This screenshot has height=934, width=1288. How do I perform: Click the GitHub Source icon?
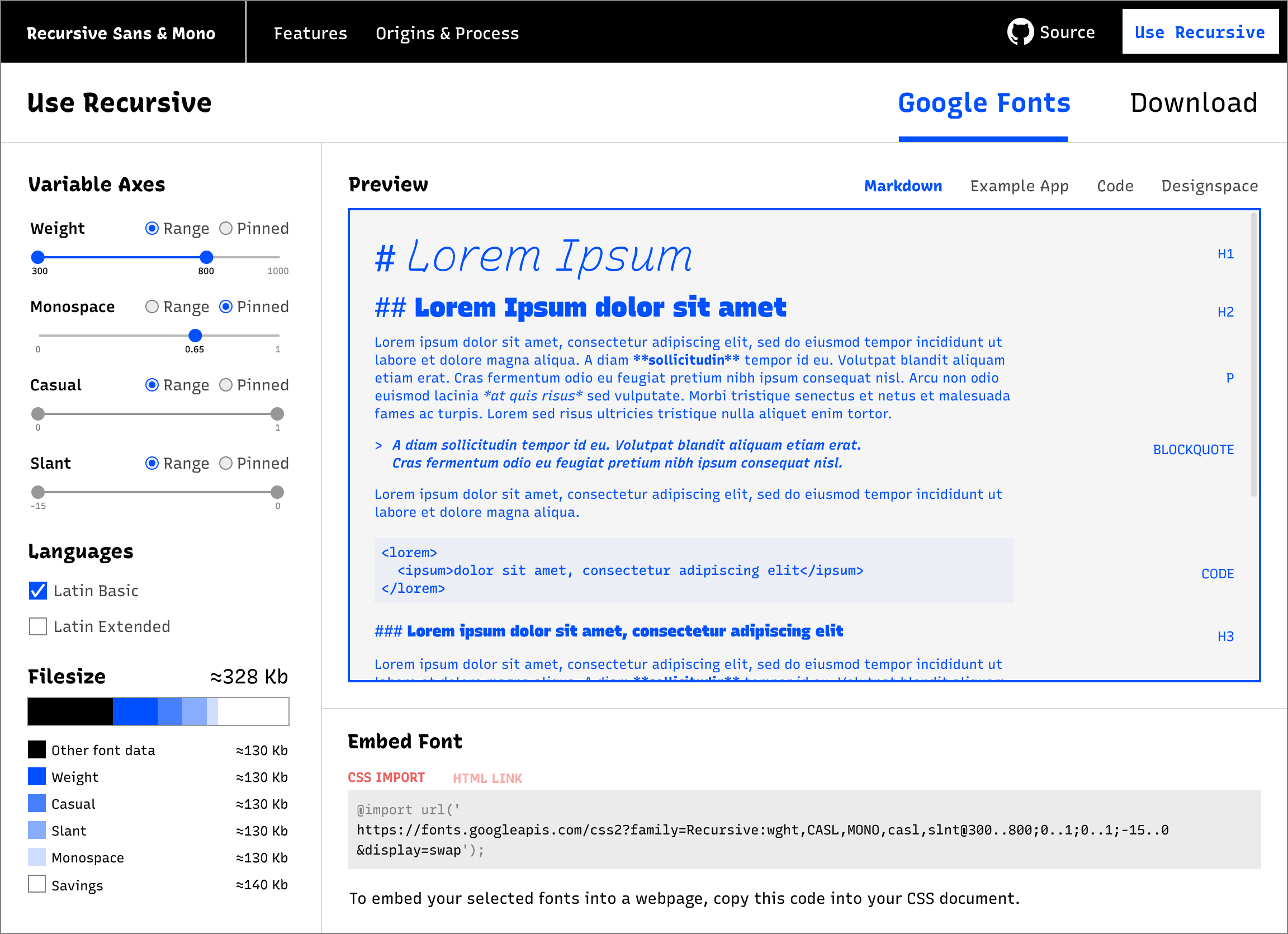pyautogui.click(x=1020, y=32)
